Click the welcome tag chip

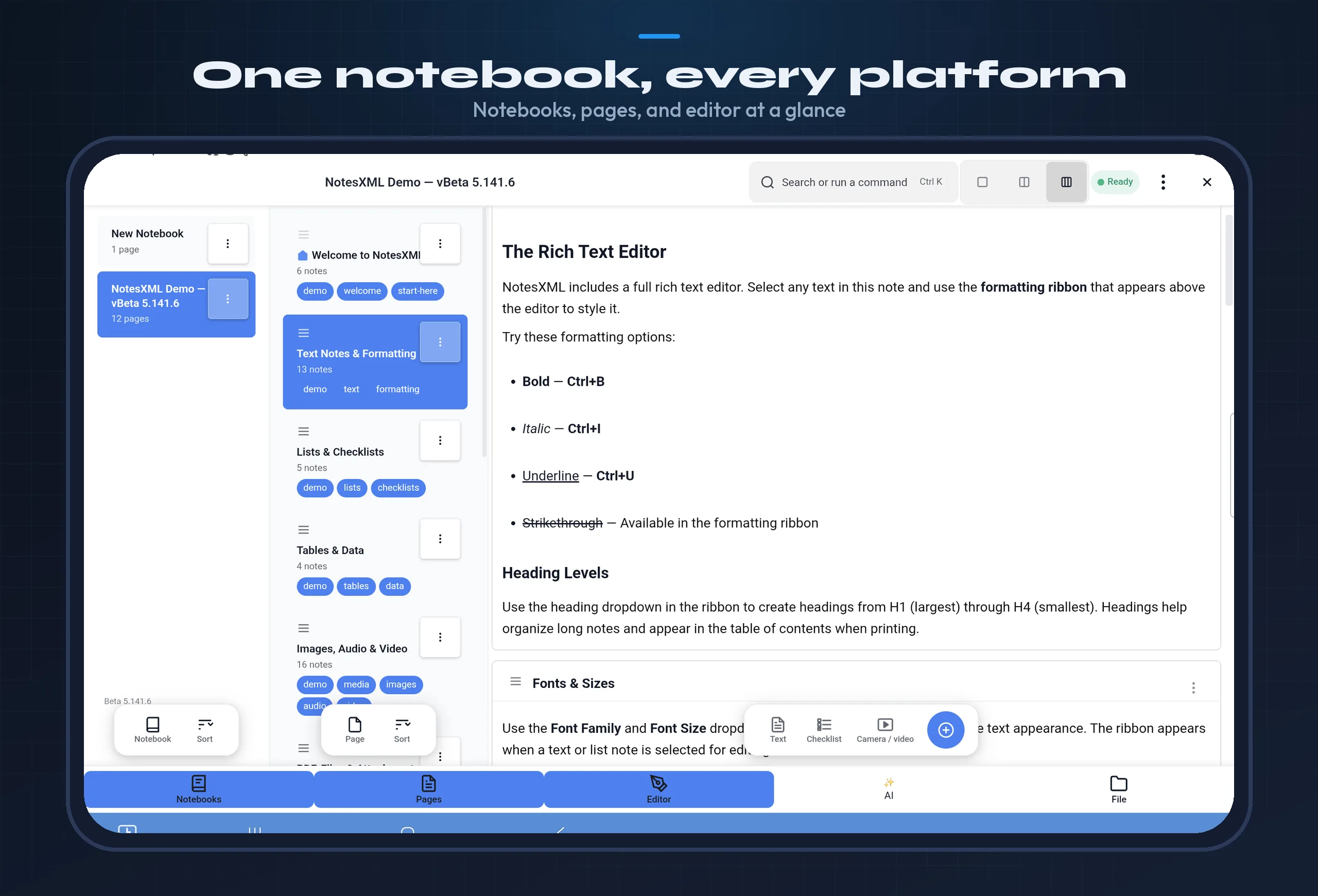362,291
